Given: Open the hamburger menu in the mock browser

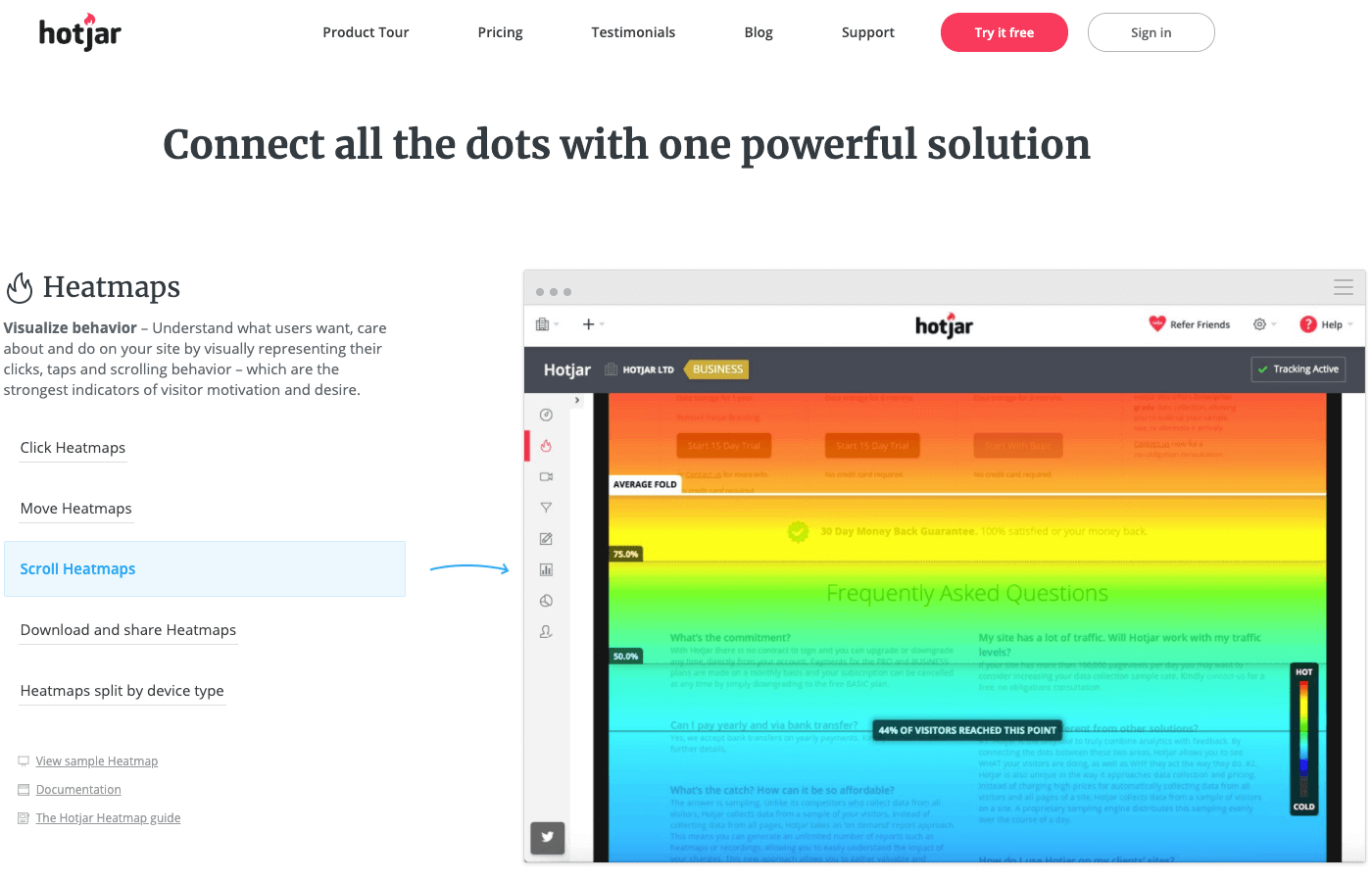Looking at the screenshot, I should tap(1344, 287).
